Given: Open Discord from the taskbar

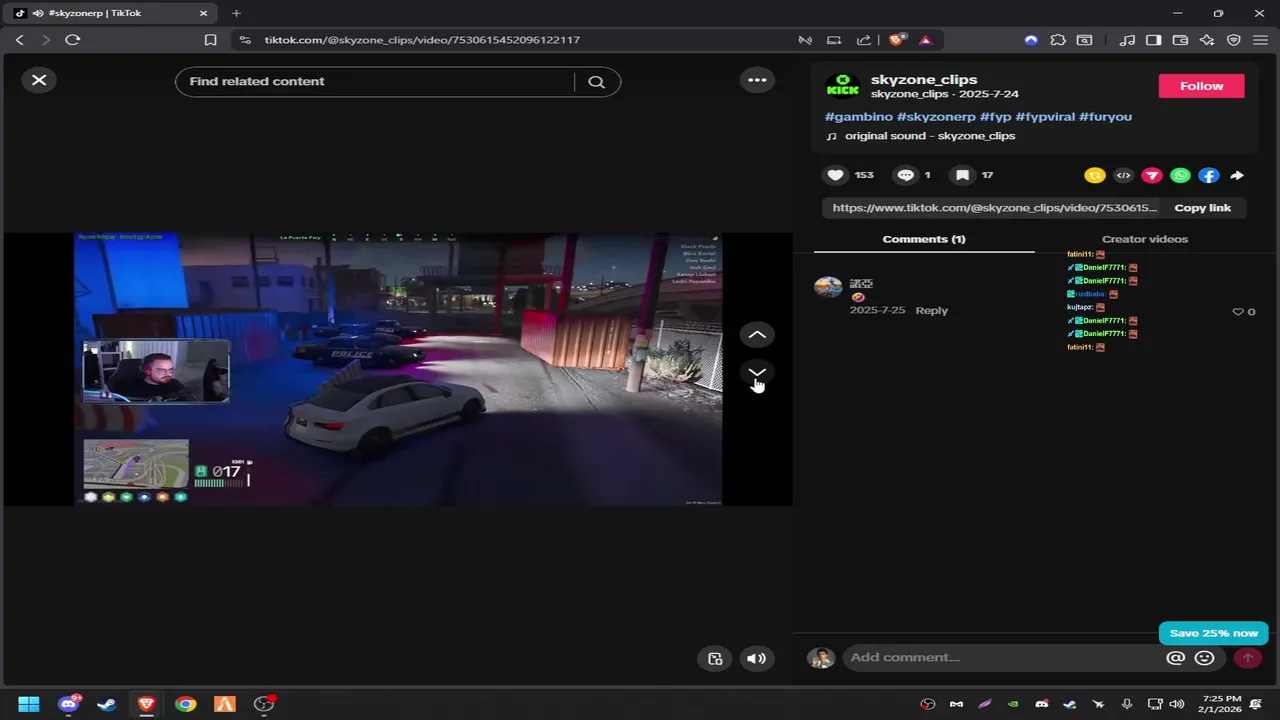Looking at the screenshot, I should [x=68, y=704].
